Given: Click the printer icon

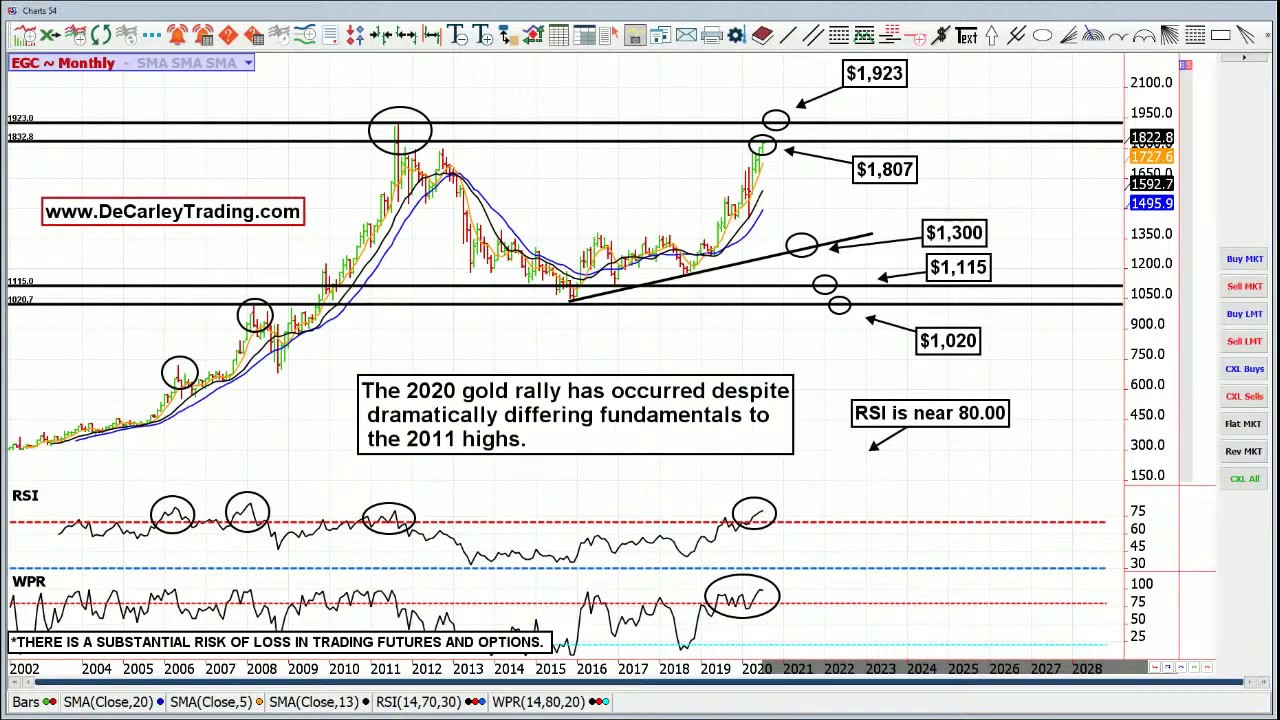Looking at the screenshot, I should click(712, 36).
